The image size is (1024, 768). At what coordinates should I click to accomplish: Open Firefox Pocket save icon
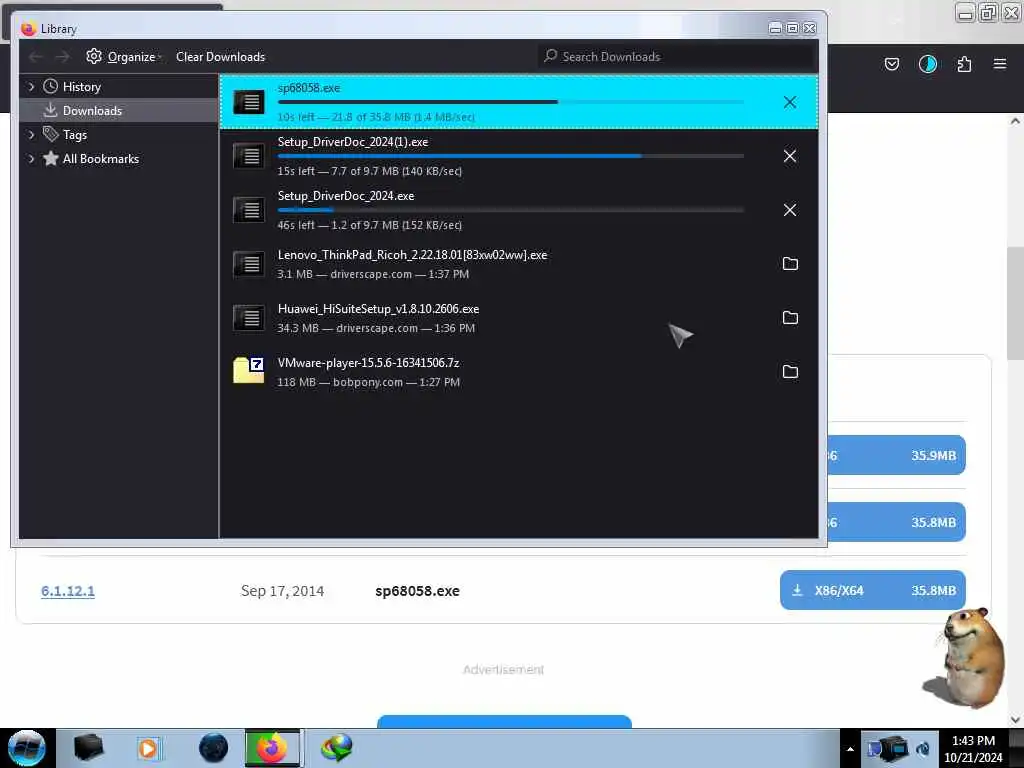point(891,64)
